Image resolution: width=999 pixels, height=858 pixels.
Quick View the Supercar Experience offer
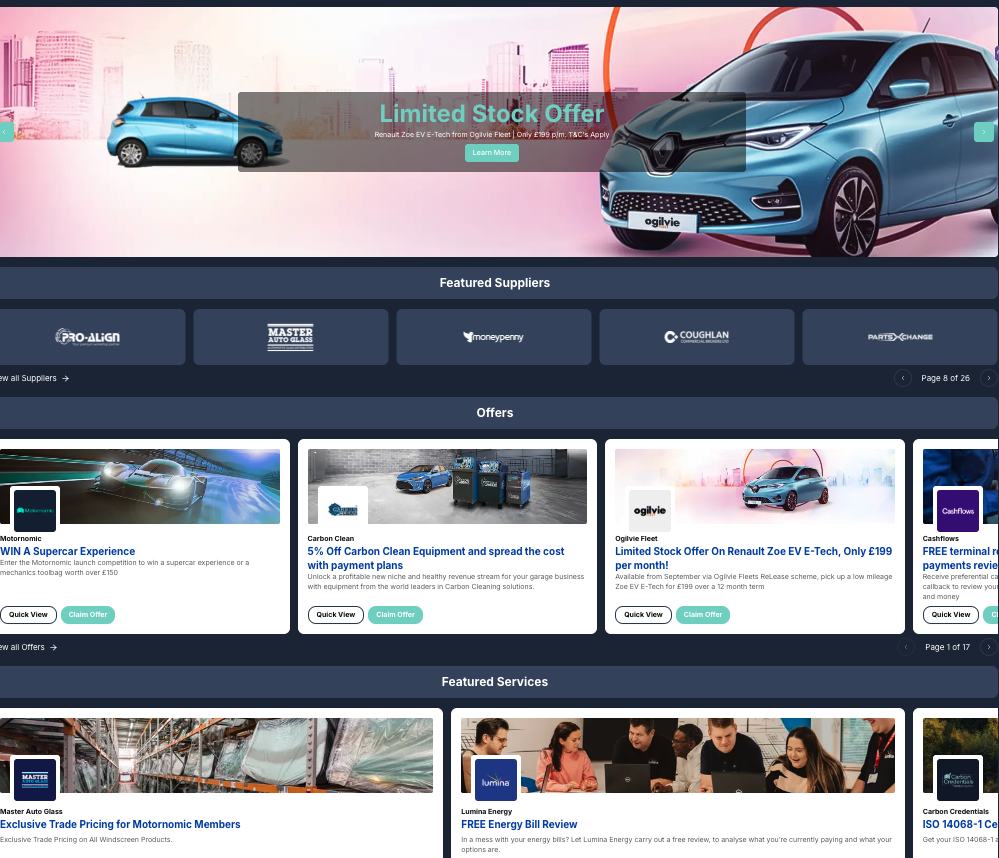coord(28,615)
